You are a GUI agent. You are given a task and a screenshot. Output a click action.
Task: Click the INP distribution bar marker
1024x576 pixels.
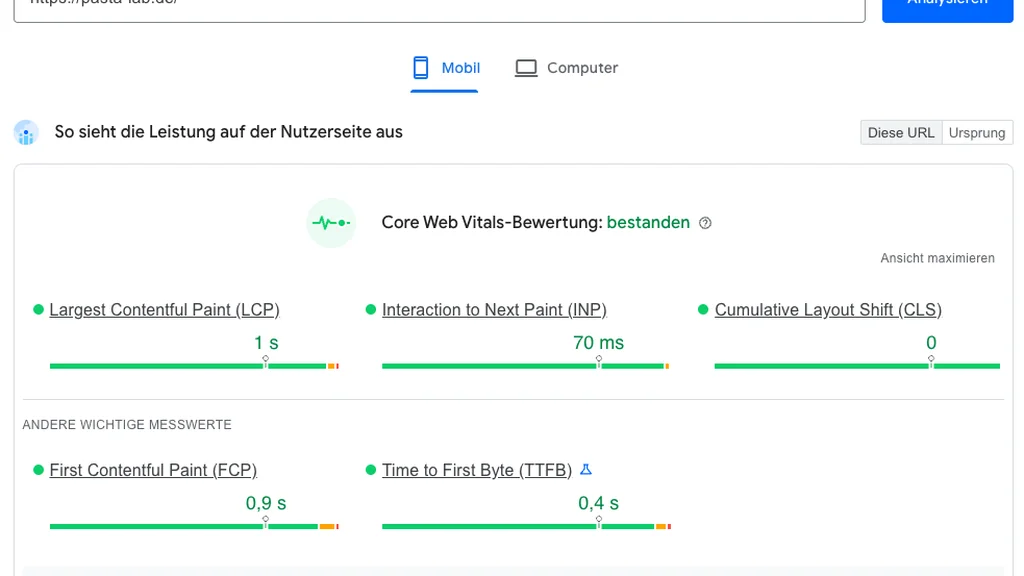point(598,366)
